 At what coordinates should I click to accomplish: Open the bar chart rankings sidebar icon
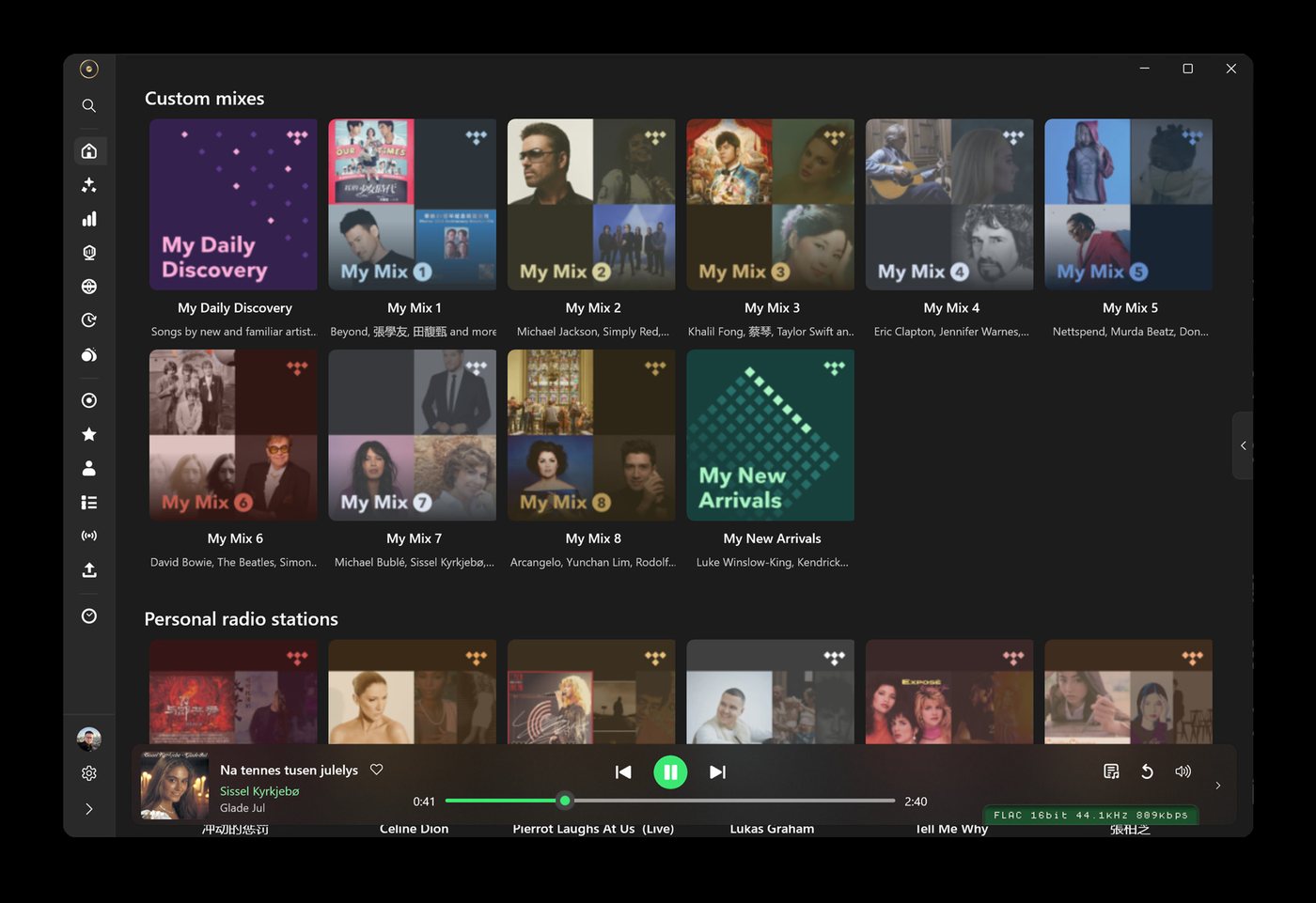[x=89, y=219]
